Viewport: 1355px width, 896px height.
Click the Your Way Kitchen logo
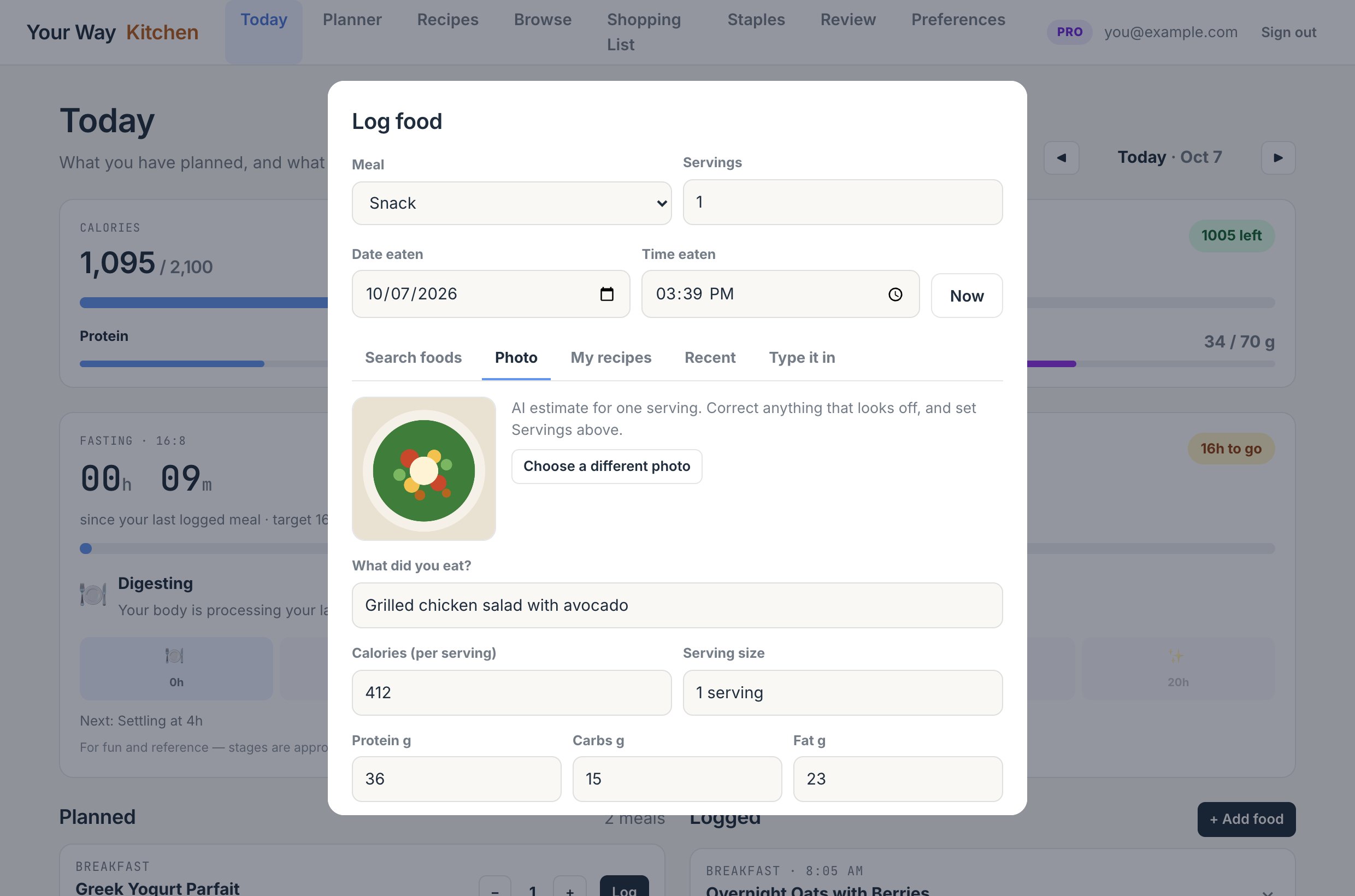pos(112,32)
